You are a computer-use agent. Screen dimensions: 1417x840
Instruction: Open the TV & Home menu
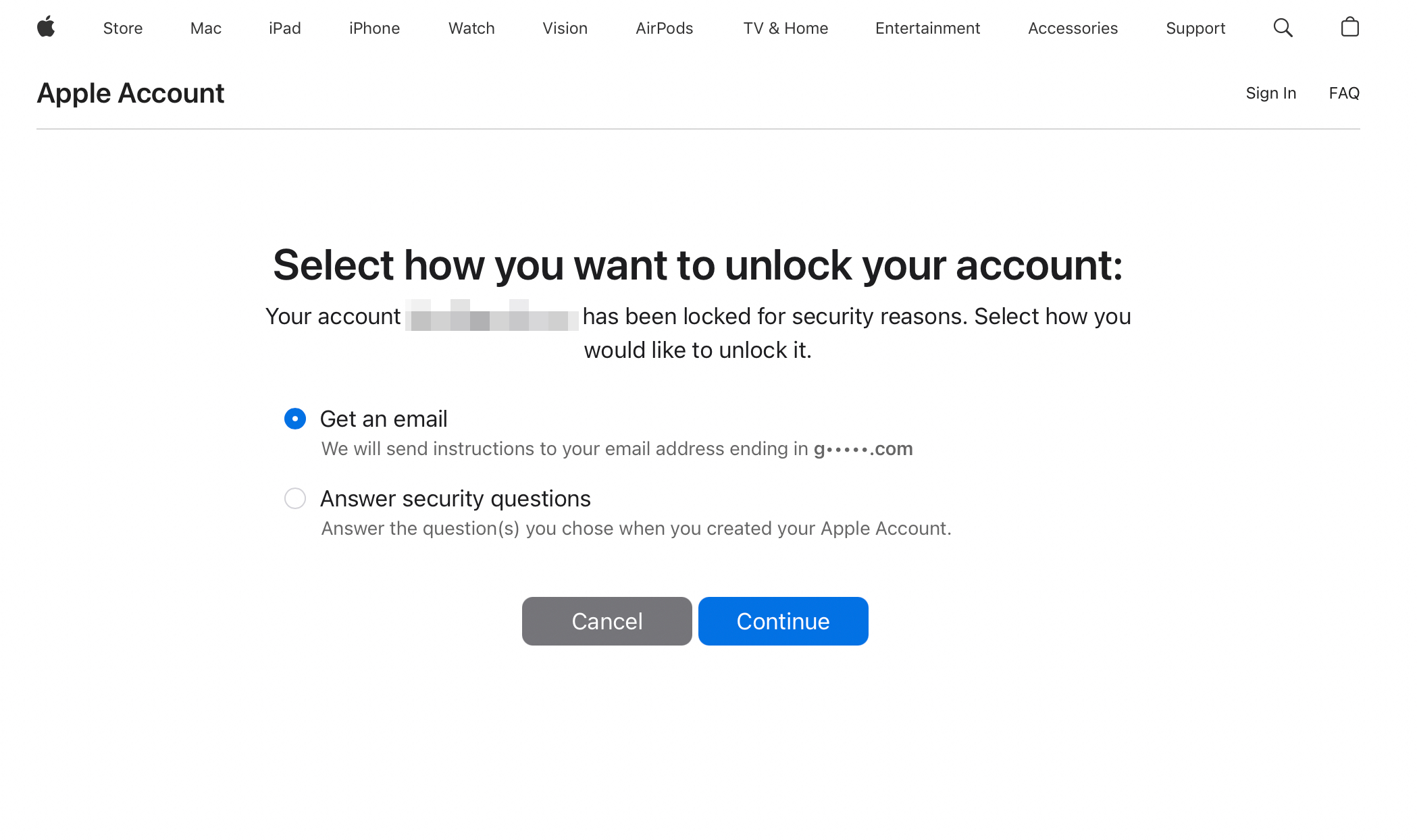coord(785,28)
